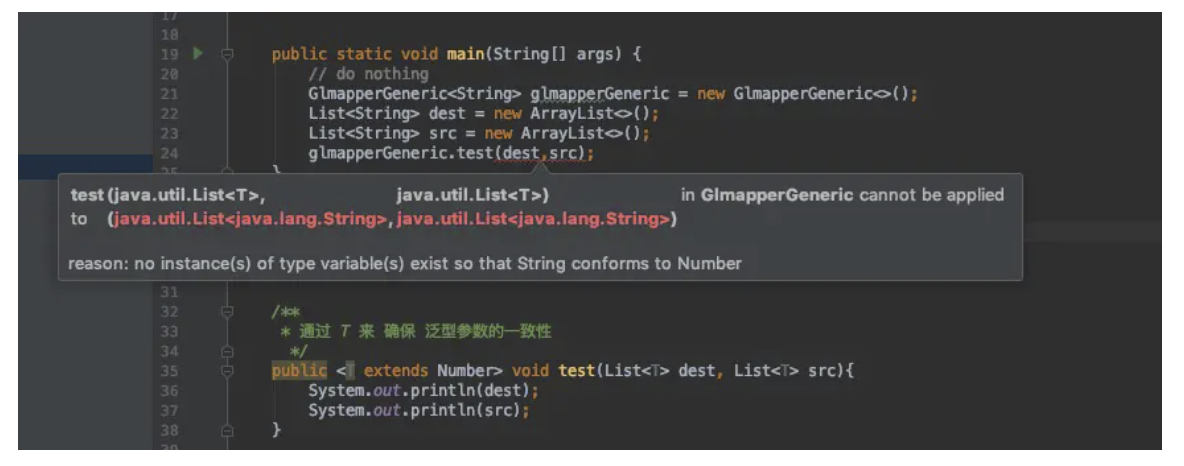Click line number 36 in the gutter

pyautogui.click(x=168, y=391)
